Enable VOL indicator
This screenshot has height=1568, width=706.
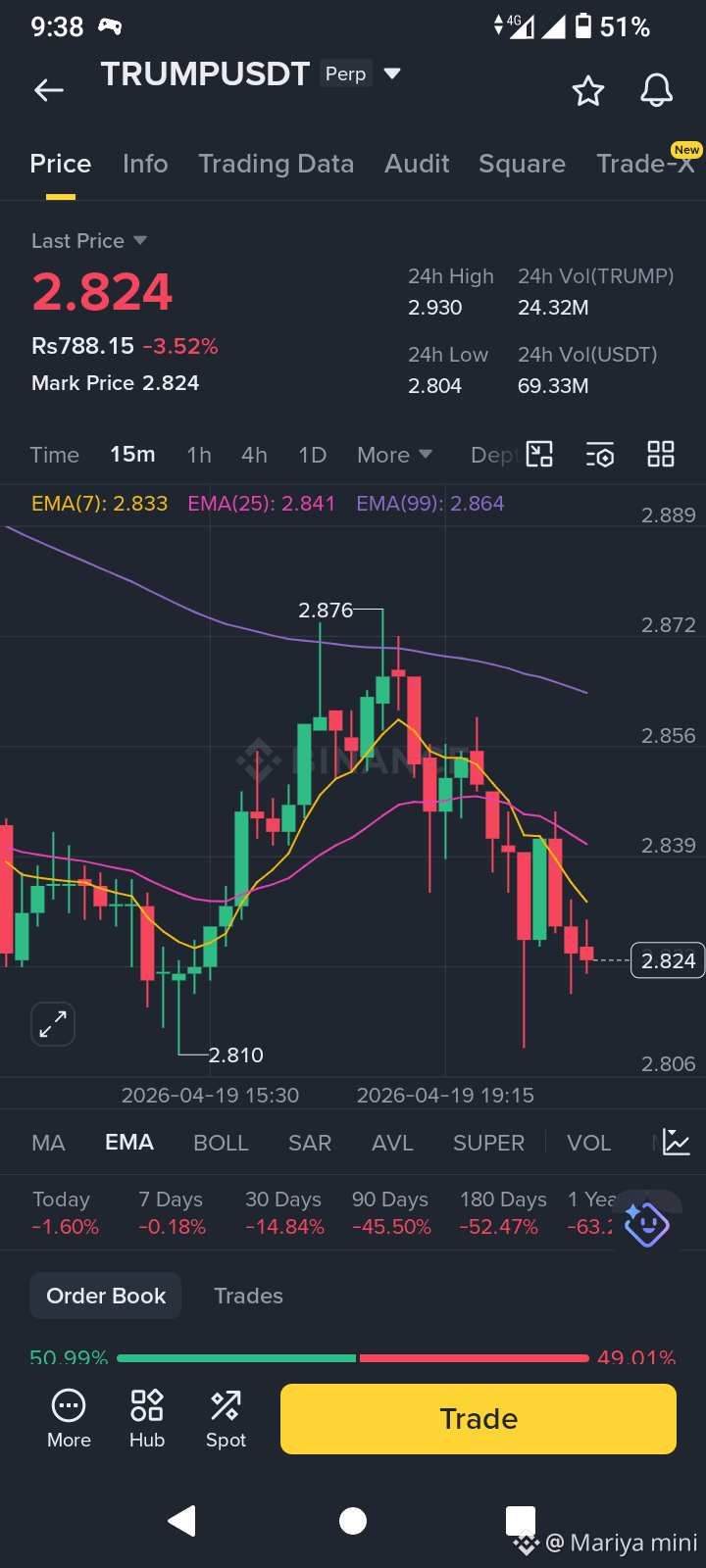click(589, 1143)
